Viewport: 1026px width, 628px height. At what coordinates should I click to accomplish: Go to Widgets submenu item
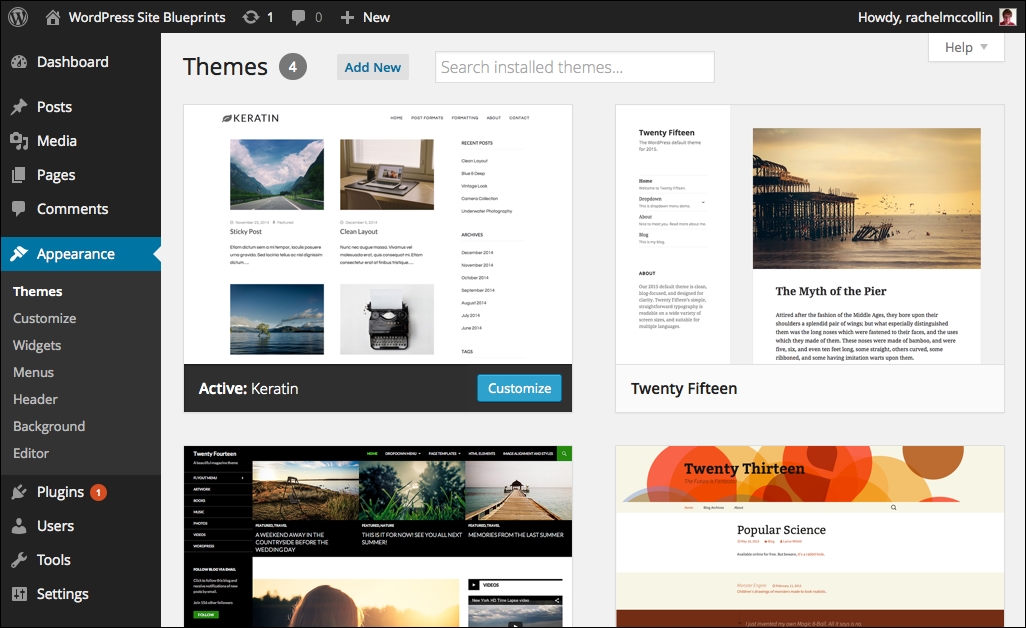[x=37, y=345]
